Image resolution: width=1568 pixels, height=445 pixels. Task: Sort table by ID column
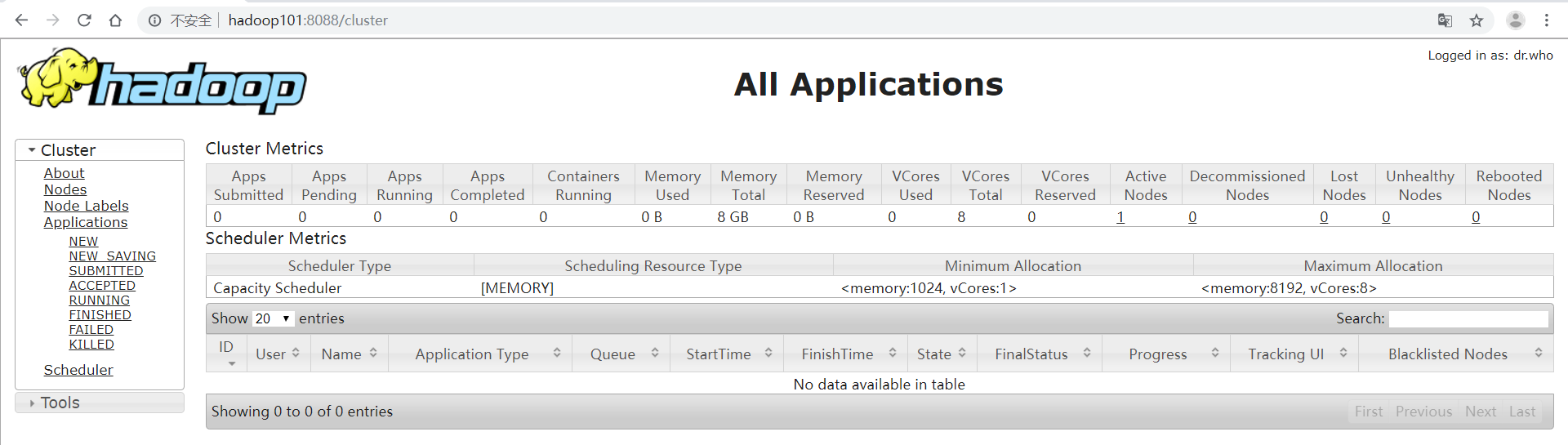[226, 354]
